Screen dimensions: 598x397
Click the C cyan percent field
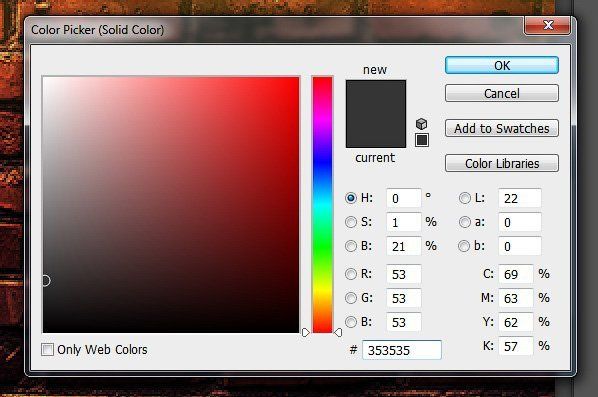516,274
